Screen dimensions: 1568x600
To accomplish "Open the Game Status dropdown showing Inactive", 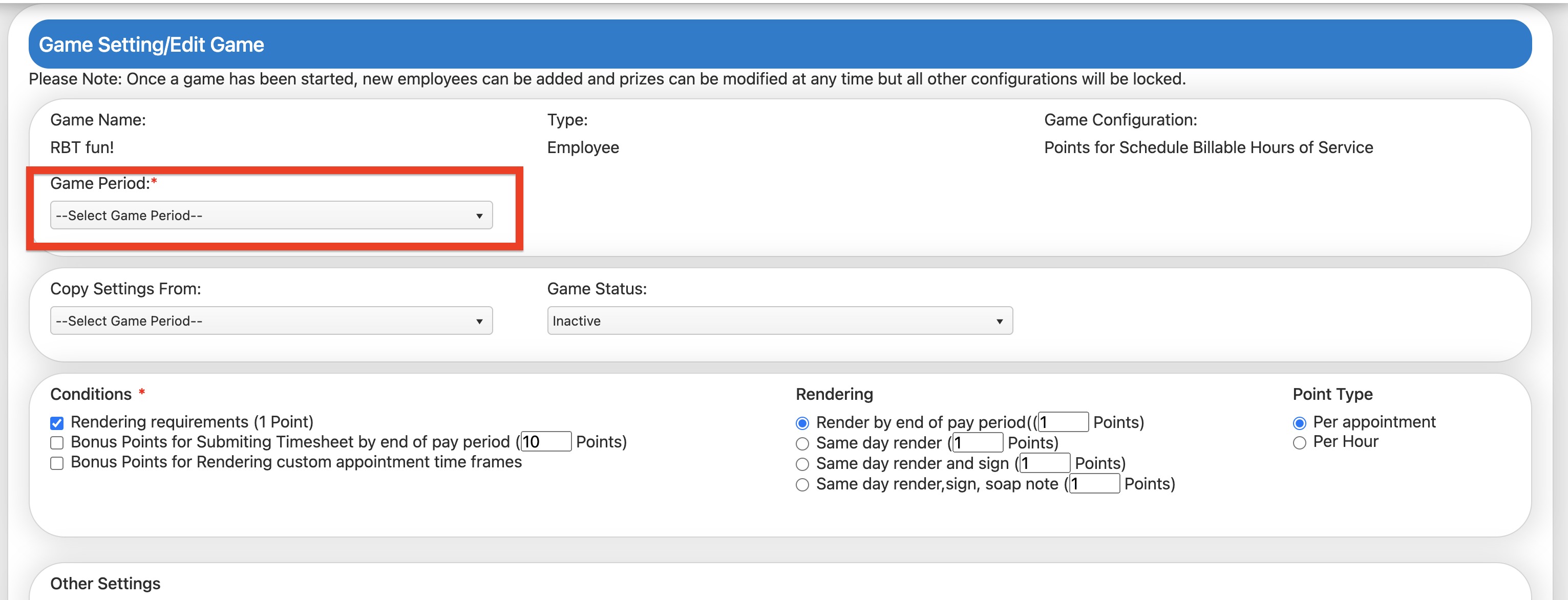I will tap(779, 320).
